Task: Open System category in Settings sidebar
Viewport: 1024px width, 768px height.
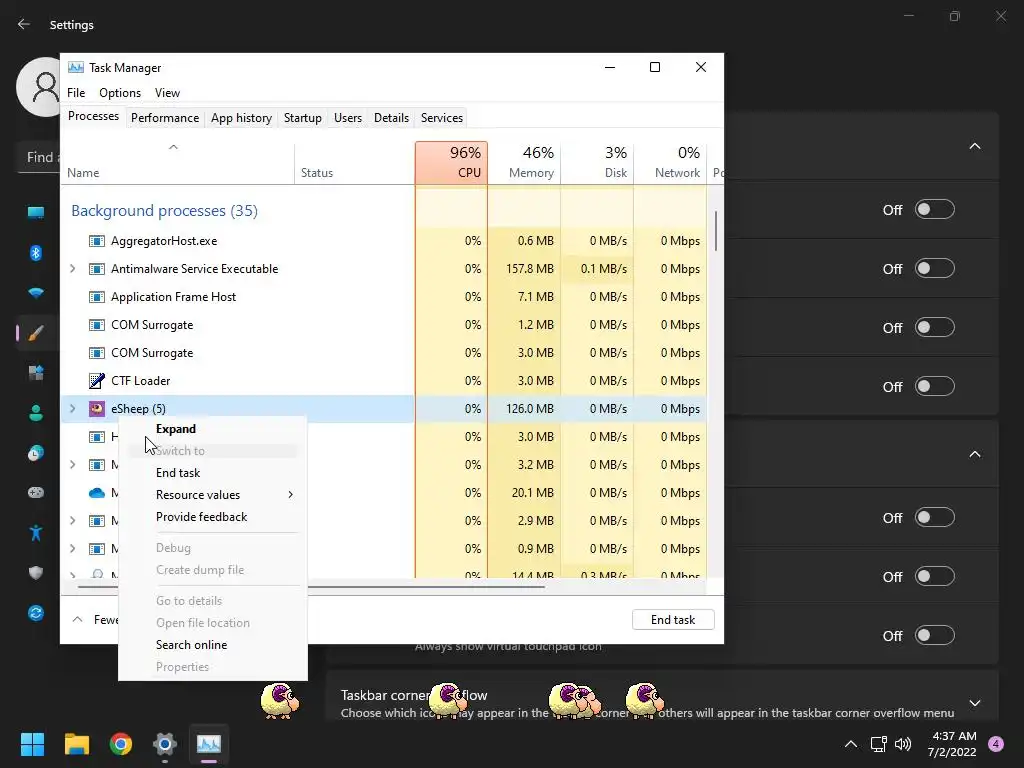Action: pos(36,212)
